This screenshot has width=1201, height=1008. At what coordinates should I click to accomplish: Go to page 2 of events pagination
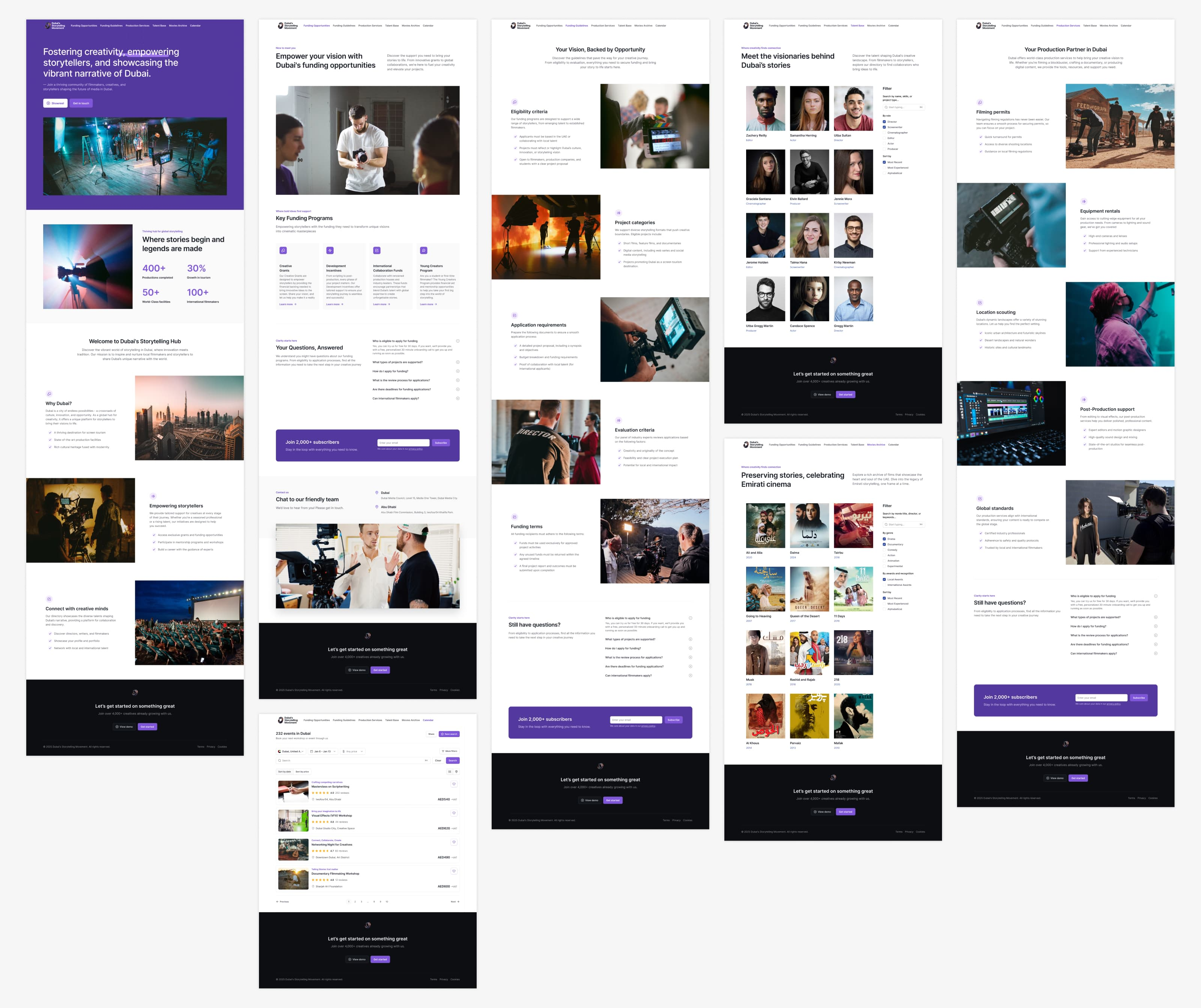pyautogui.click(x=355, y=902)
